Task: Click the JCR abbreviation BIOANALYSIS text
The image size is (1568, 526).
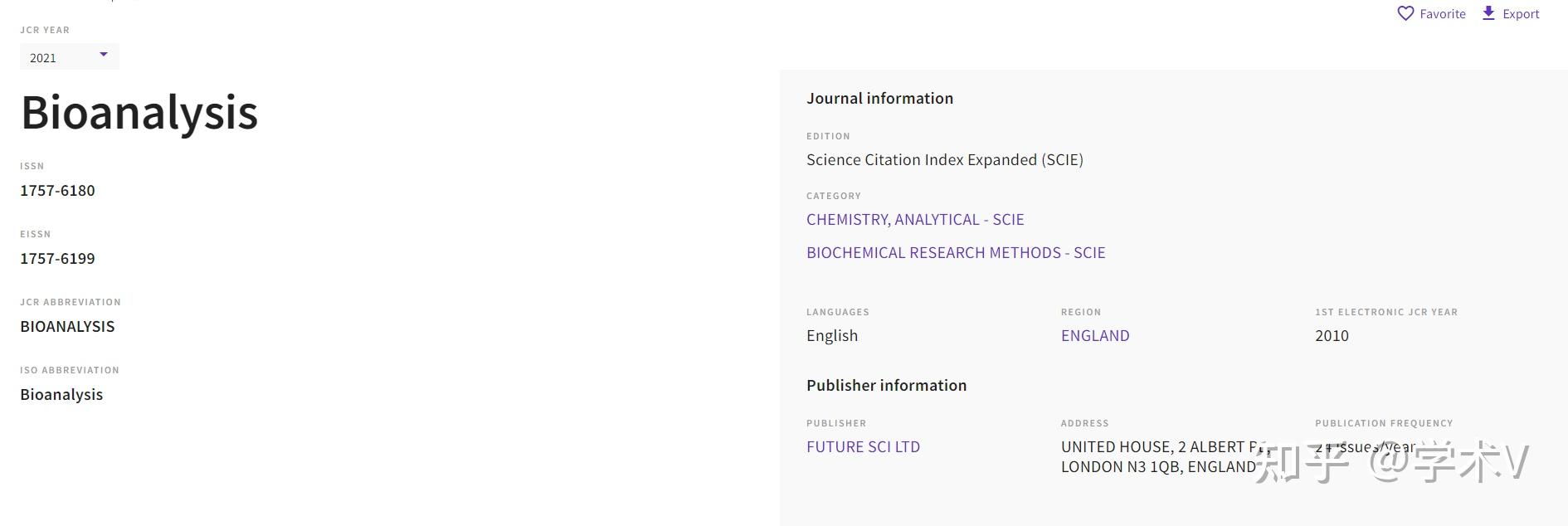Action: (67, 326)
